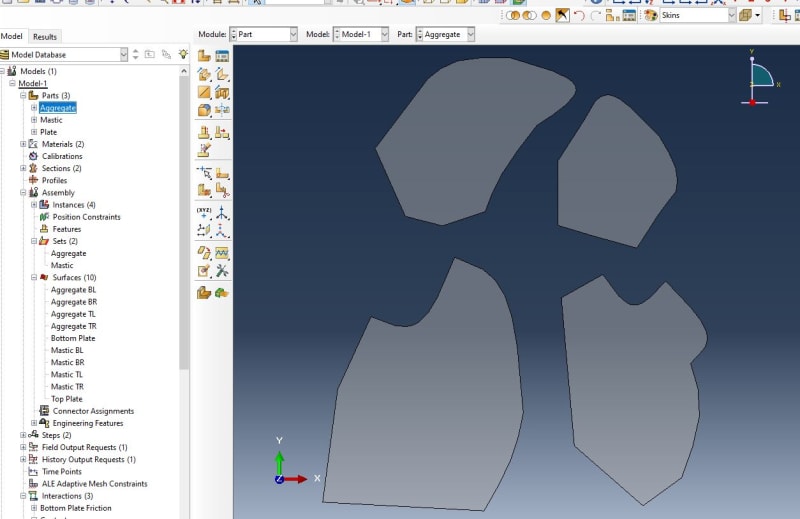The width and height of the screenshot is (800, 519).
Task: Expand the Steps (2) node
Action: pos(23,435)
